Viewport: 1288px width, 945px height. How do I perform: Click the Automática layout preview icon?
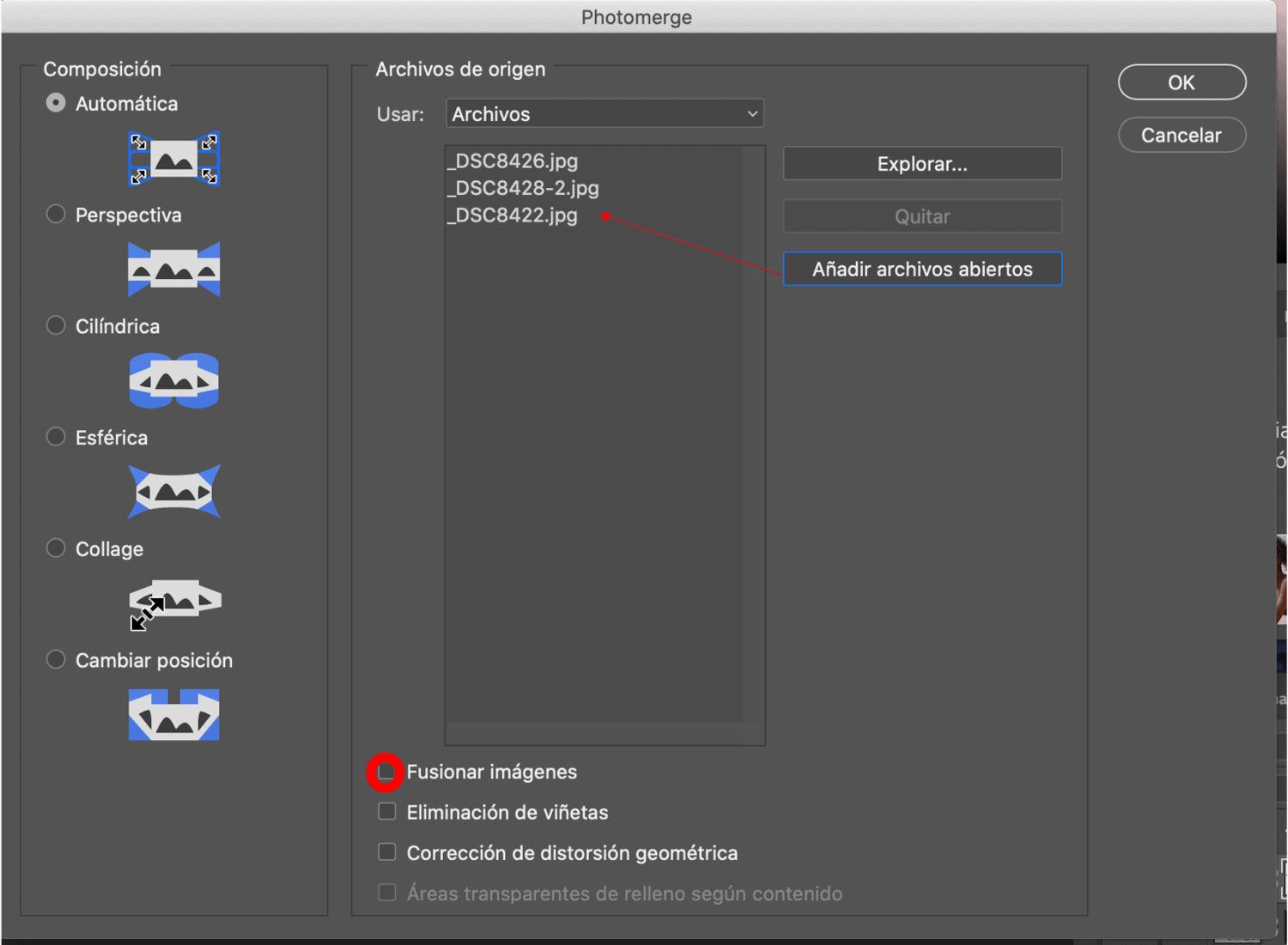click(174, 159)
